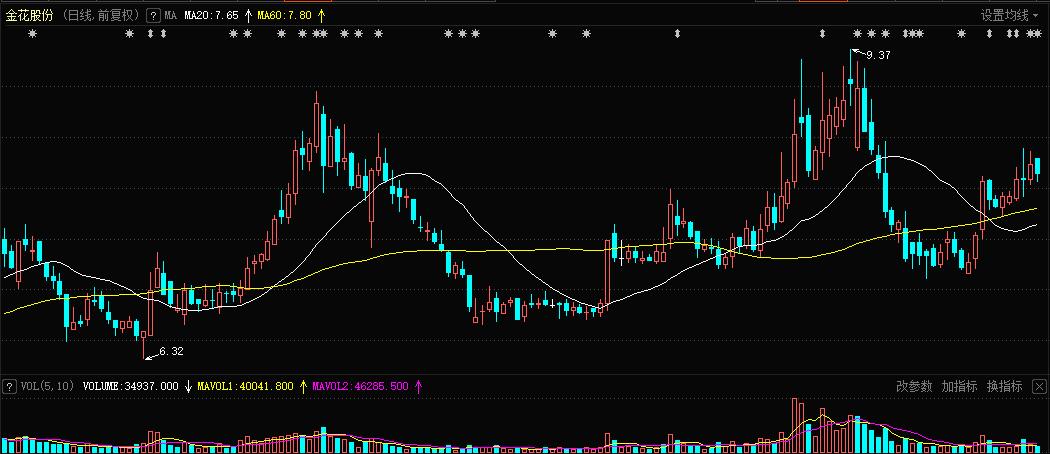This screenshot has width=1050, height=454.
Task: Click the 换指标 button
Action: point(1004,386)
